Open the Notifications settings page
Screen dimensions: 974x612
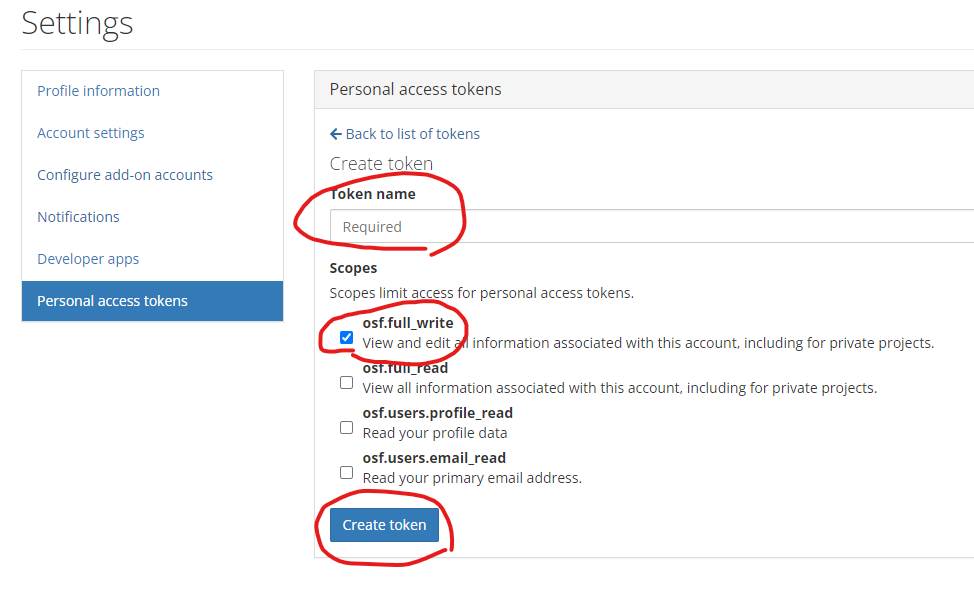coord(78,217)
